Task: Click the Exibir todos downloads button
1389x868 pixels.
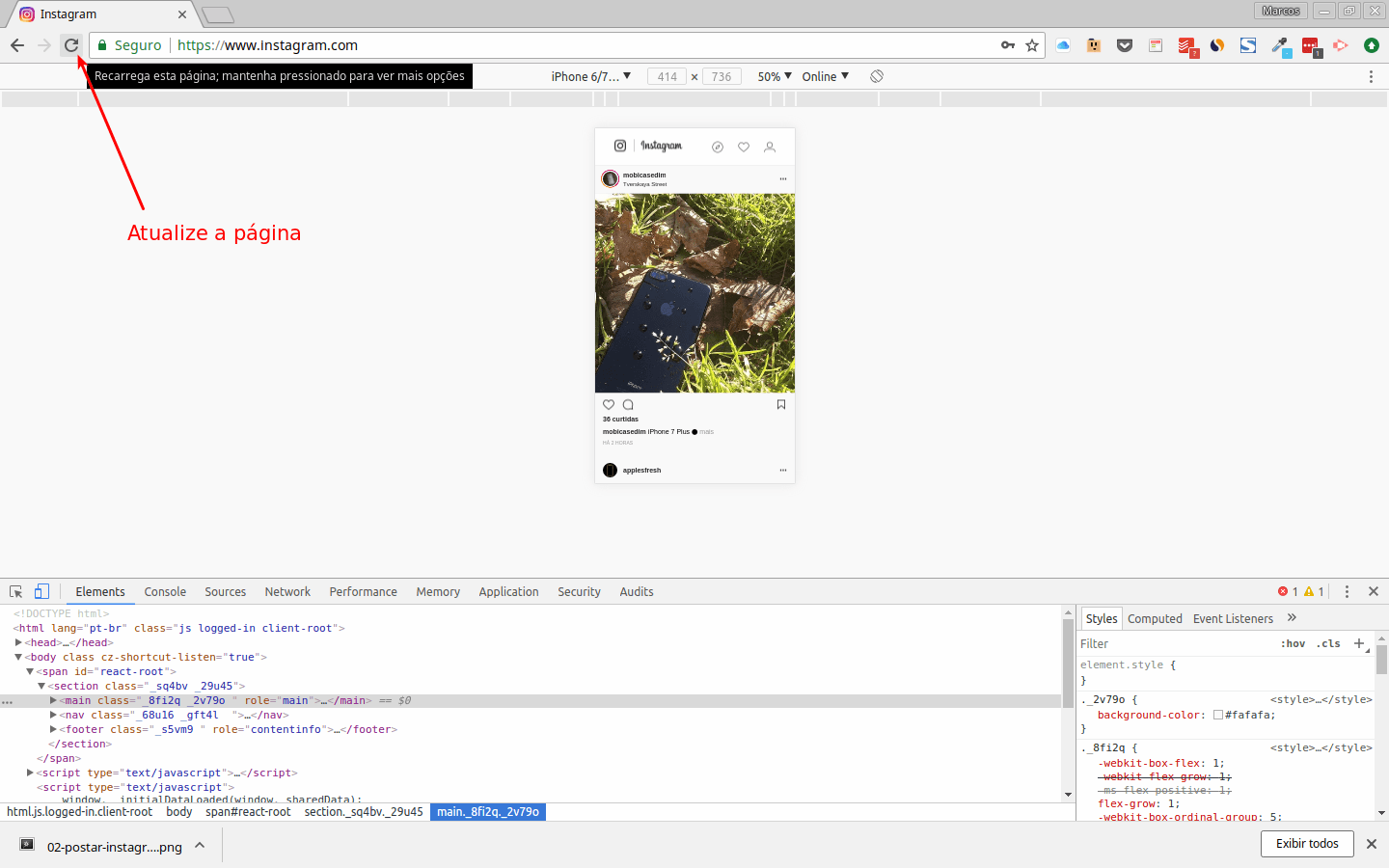Action: point(1307,843)
